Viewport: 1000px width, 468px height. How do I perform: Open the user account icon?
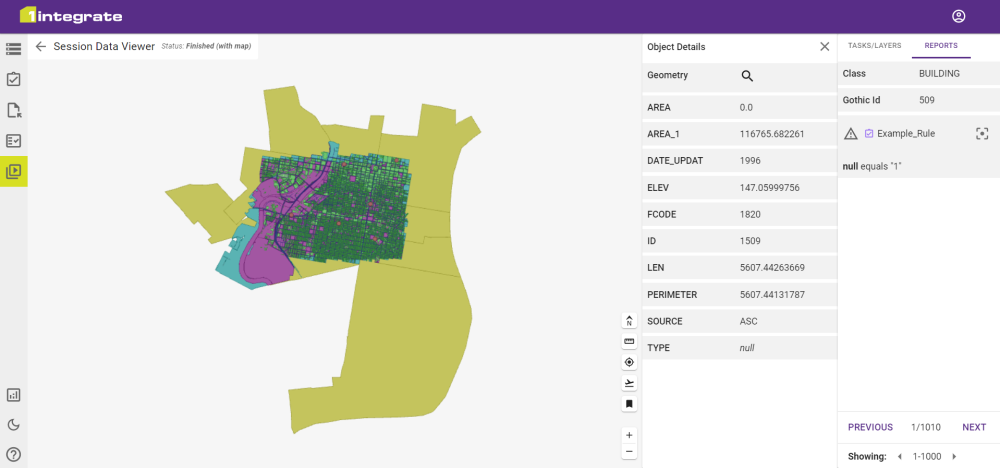958,17
